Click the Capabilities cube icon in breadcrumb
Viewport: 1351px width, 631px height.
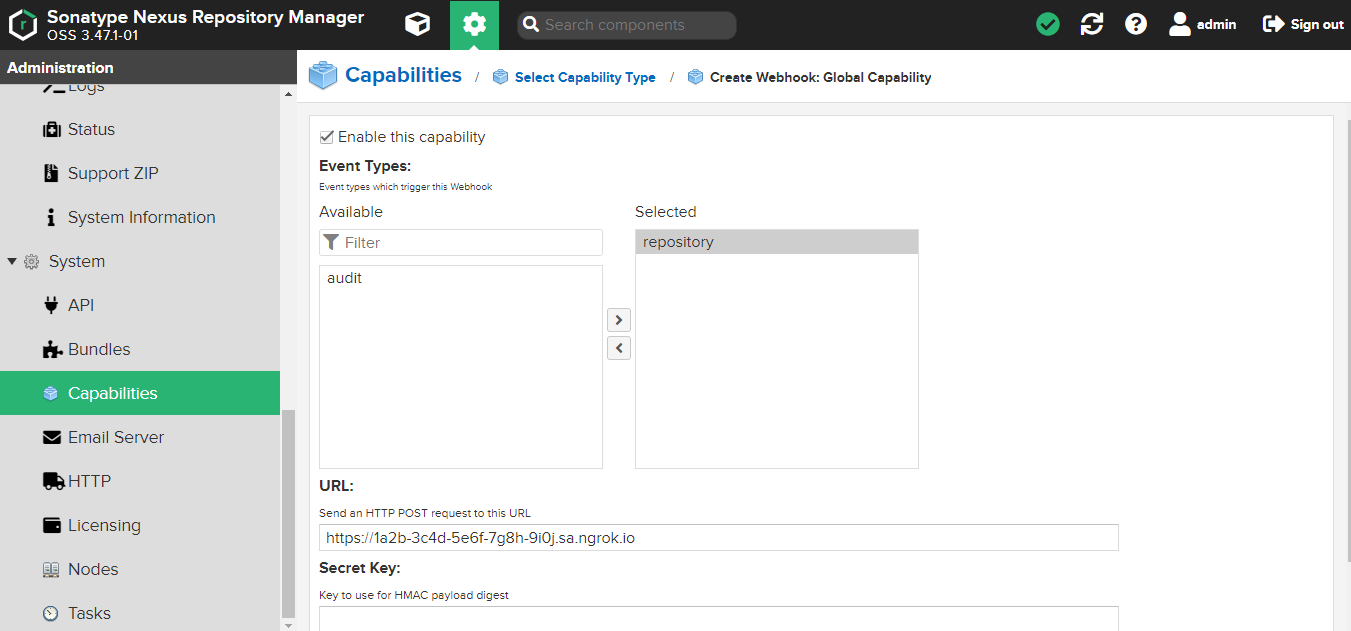coord(323,76)
